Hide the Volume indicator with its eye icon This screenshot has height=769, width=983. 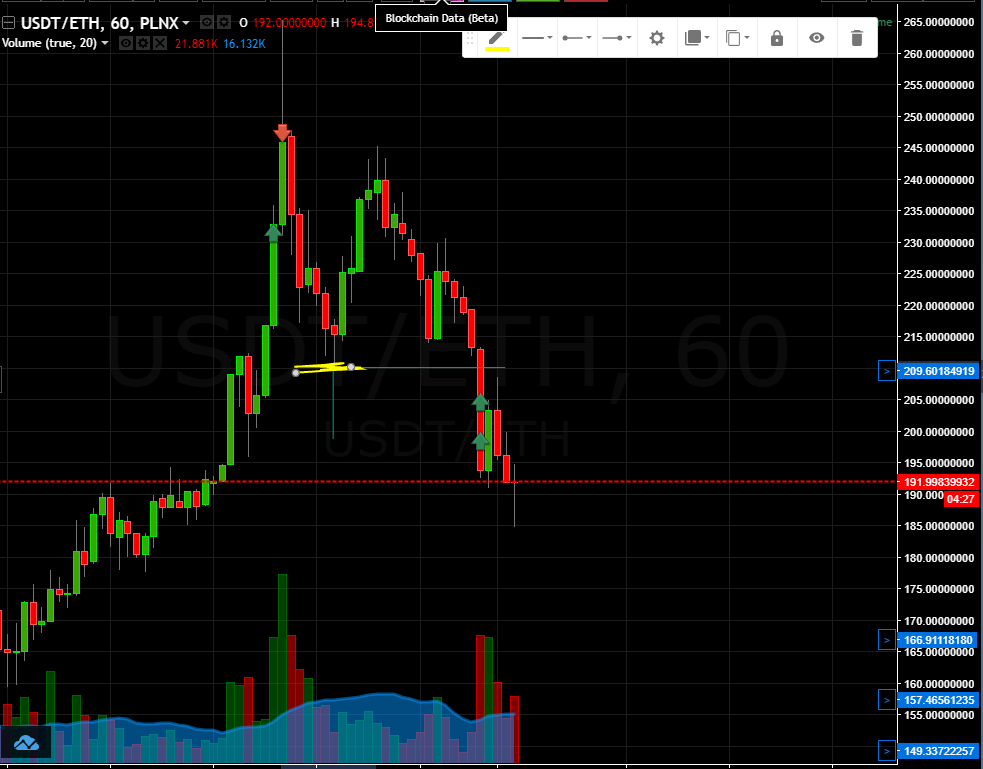[126, 43]
